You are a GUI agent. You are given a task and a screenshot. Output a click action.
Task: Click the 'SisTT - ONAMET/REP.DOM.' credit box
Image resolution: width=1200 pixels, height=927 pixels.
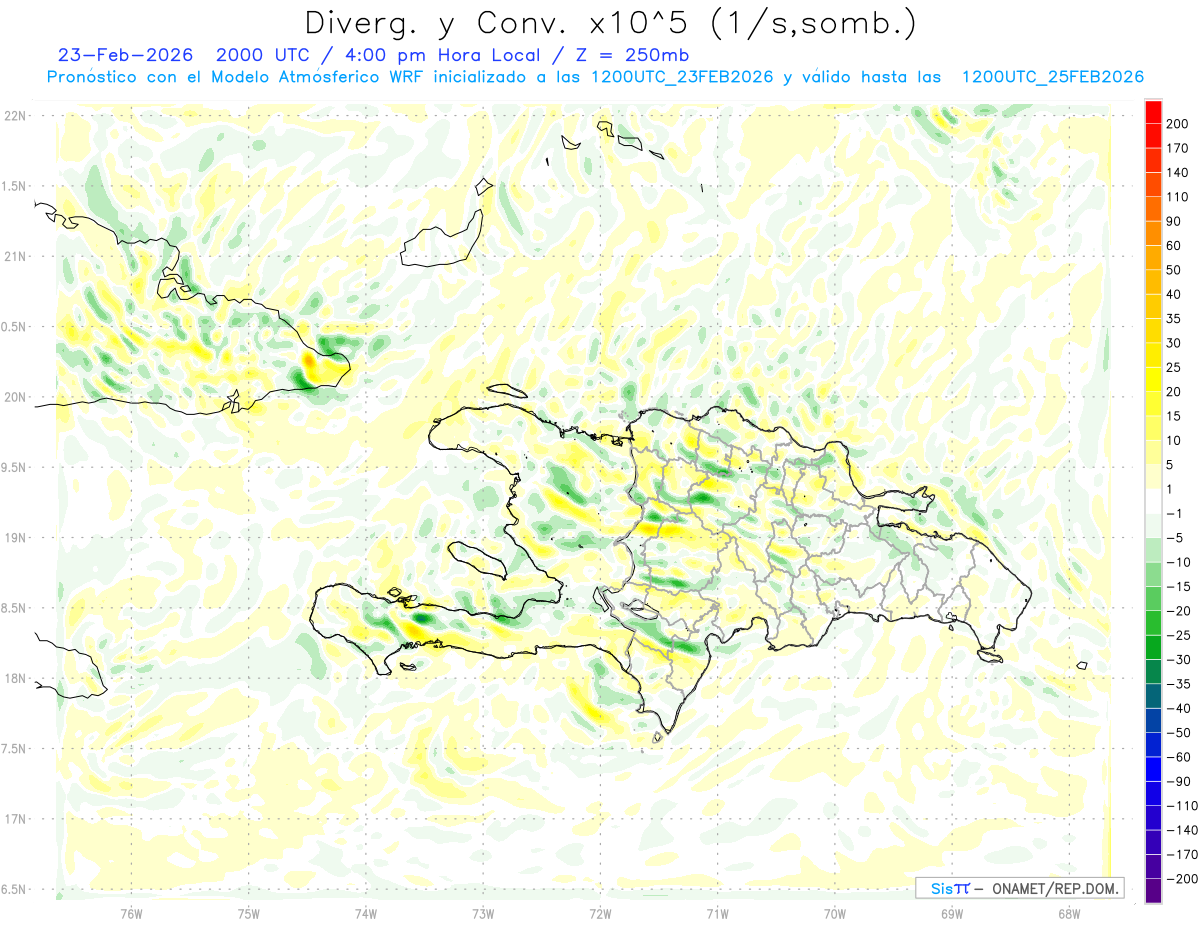click(1019, 888)
